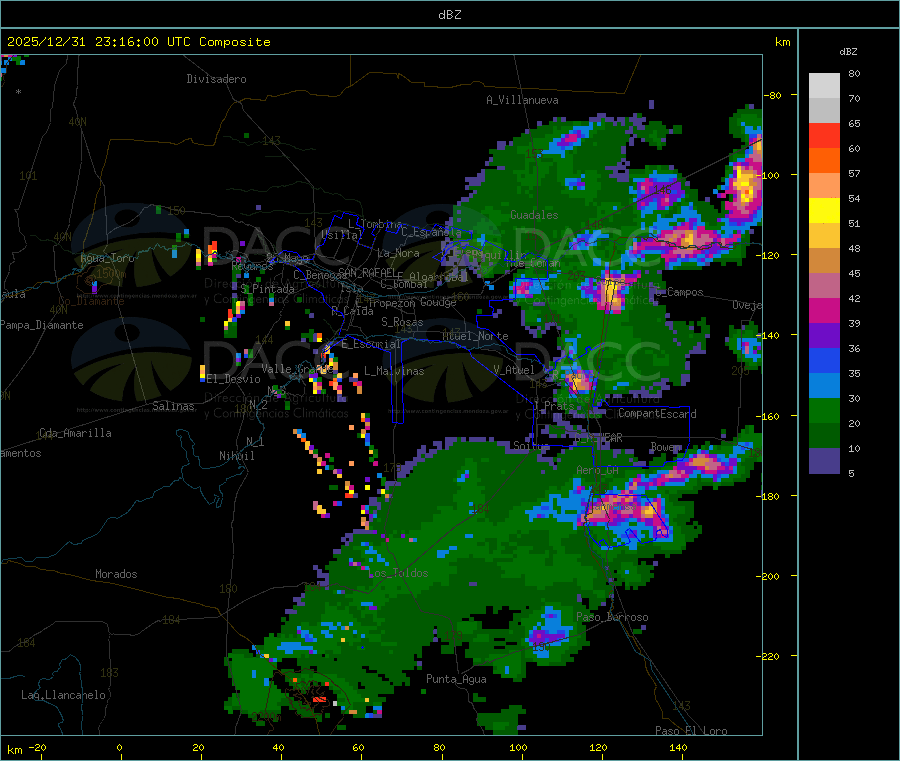This screenshot has height=761, width=900.
Task: Click the -140 tick on the right axis
Action: tap(771, 335)
